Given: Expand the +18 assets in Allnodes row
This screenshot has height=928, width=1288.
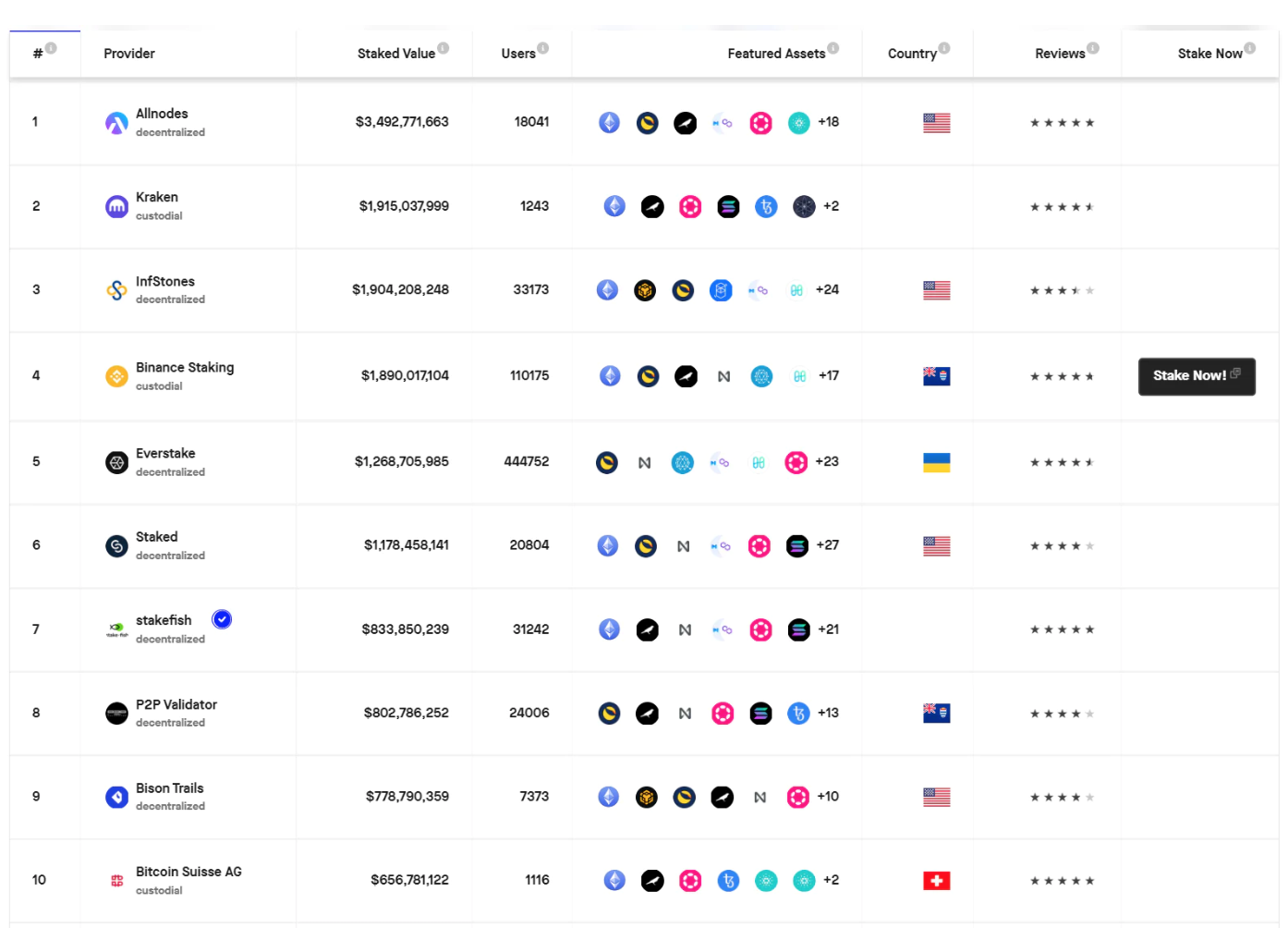Looking at the screenshot, I should click(829, 122).
